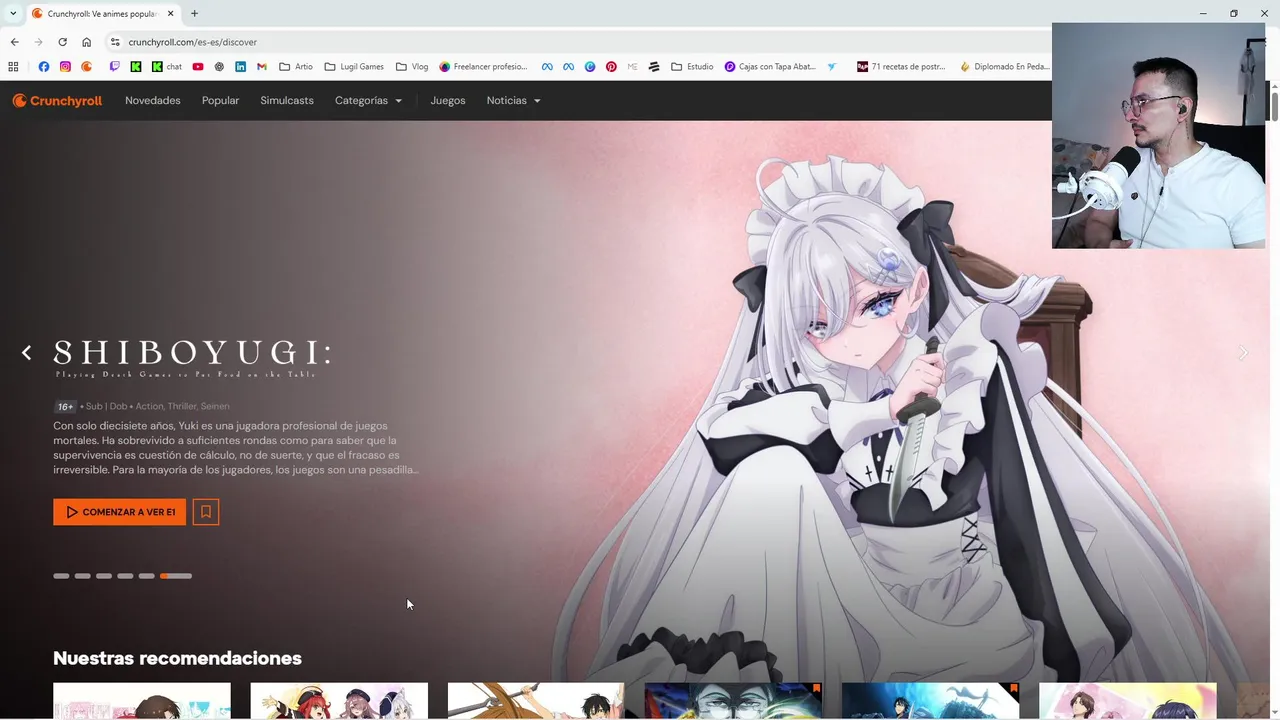Open the ME bookmark
This screenshot has height=720, width=1280.
[632, 67]
